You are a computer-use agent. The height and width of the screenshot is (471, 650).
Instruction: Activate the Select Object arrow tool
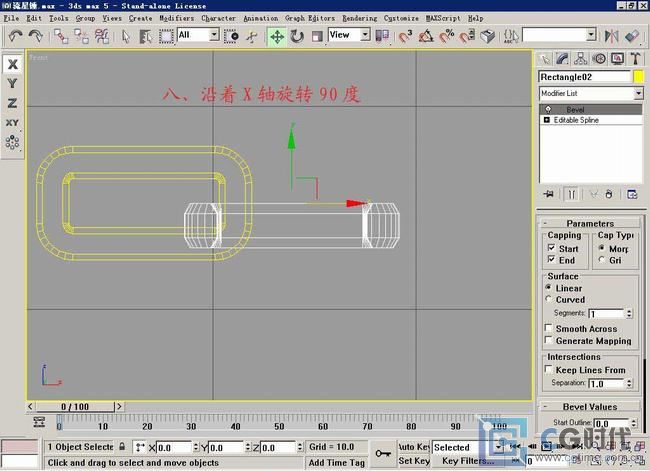(x=126, y=36)
